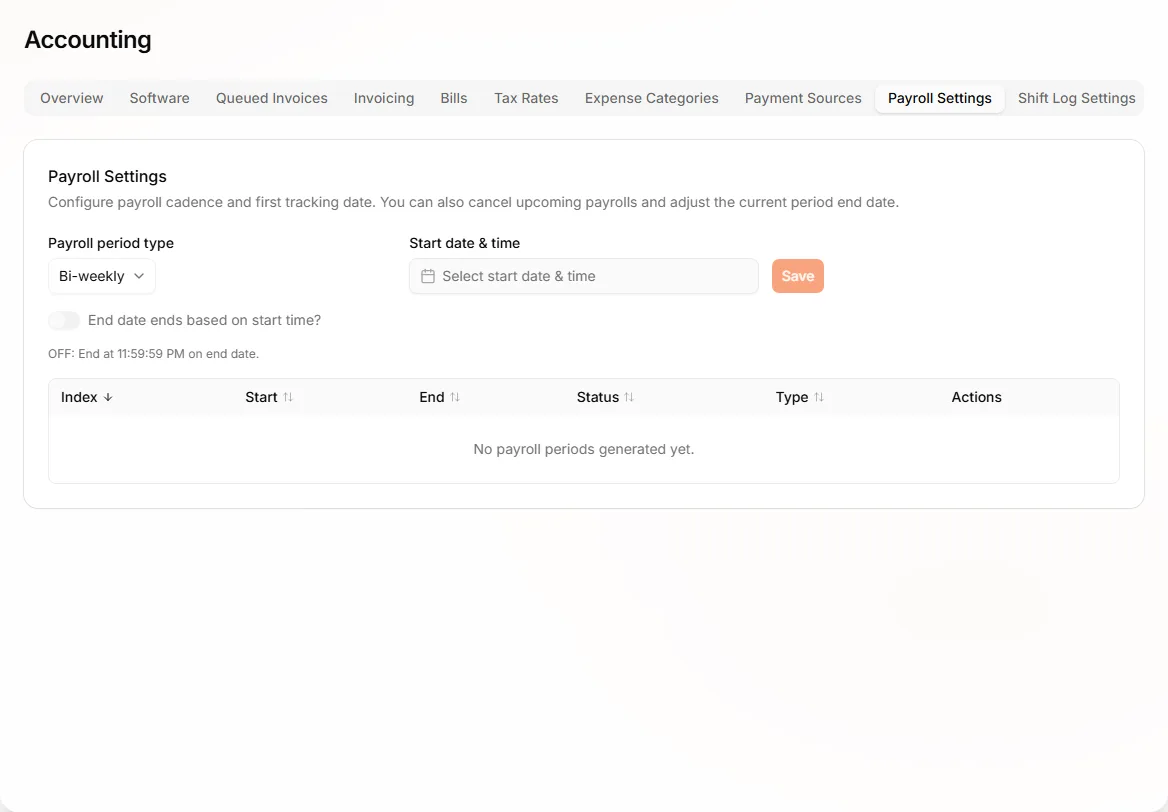The height and width of the screenshot is (812, 1168).
Task: Click the Payroll Settings section heading
Action: point(107,177)
